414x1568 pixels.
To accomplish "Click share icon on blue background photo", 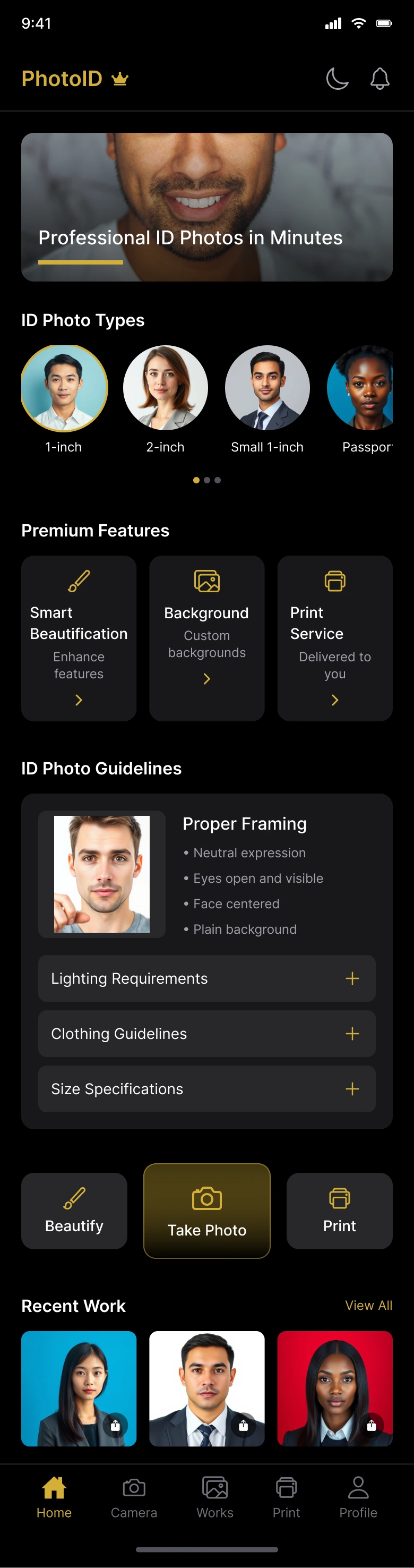I will [116, 1425].
